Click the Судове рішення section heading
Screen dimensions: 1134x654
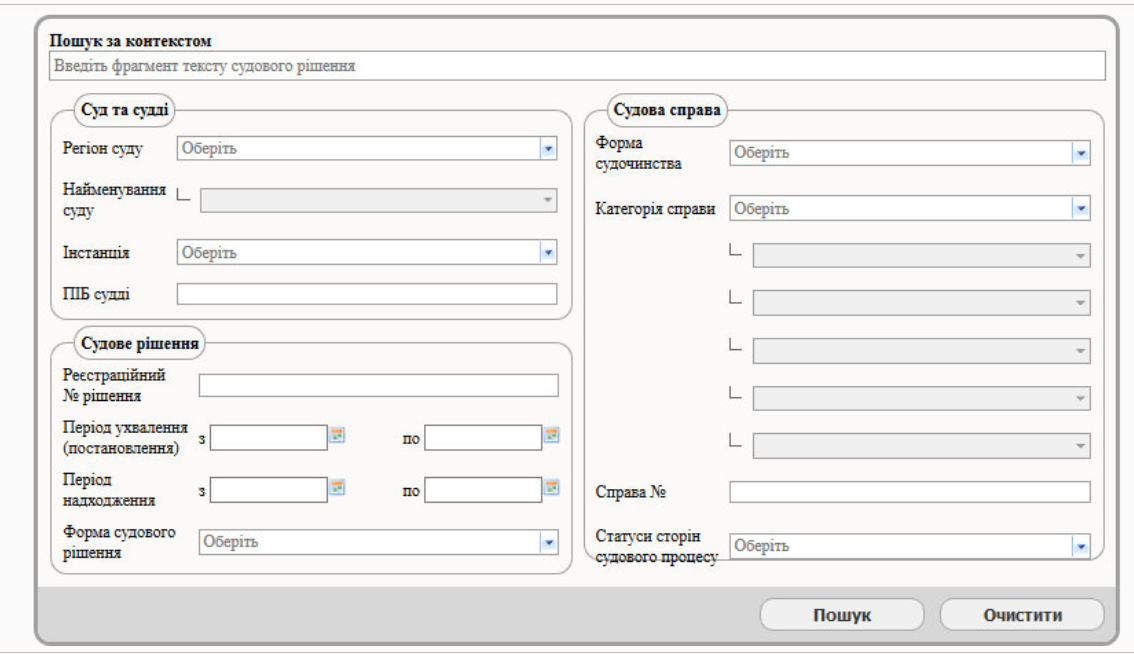pos(140,344)
